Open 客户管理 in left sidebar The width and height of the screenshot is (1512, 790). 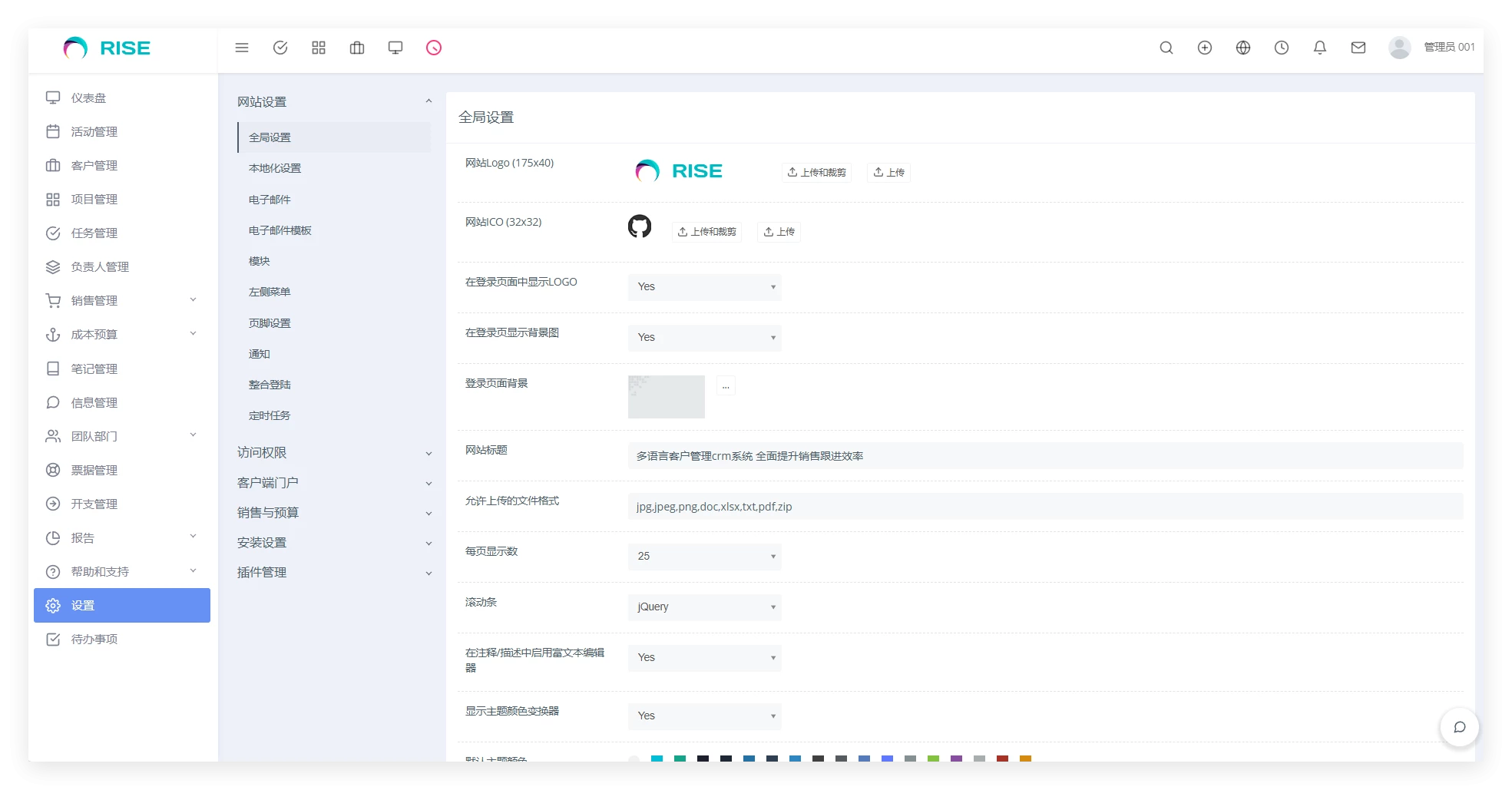(x=94, y=166)
